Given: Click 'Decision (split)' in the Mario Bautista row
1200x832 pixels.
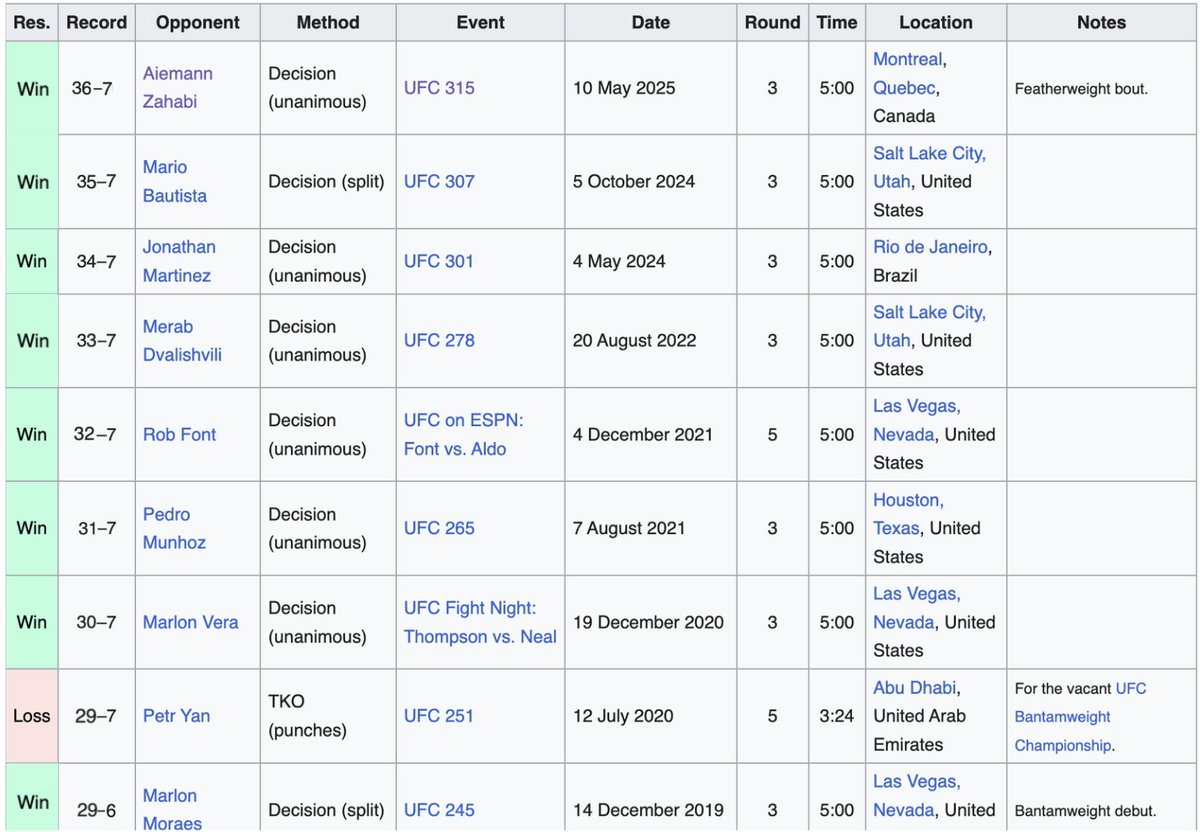Looking at the screenshot, I should point(327,181).
